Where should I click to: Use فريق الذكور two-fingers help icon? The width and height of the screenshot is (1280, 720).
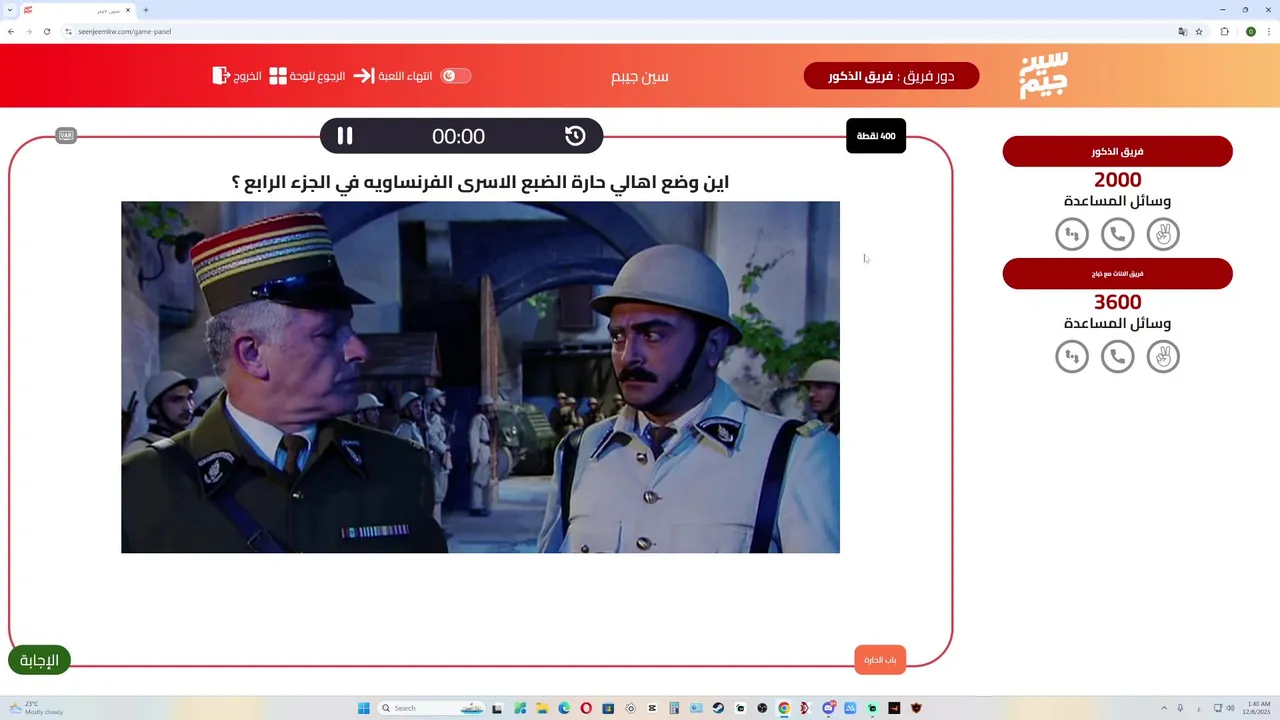(1163, 234)
